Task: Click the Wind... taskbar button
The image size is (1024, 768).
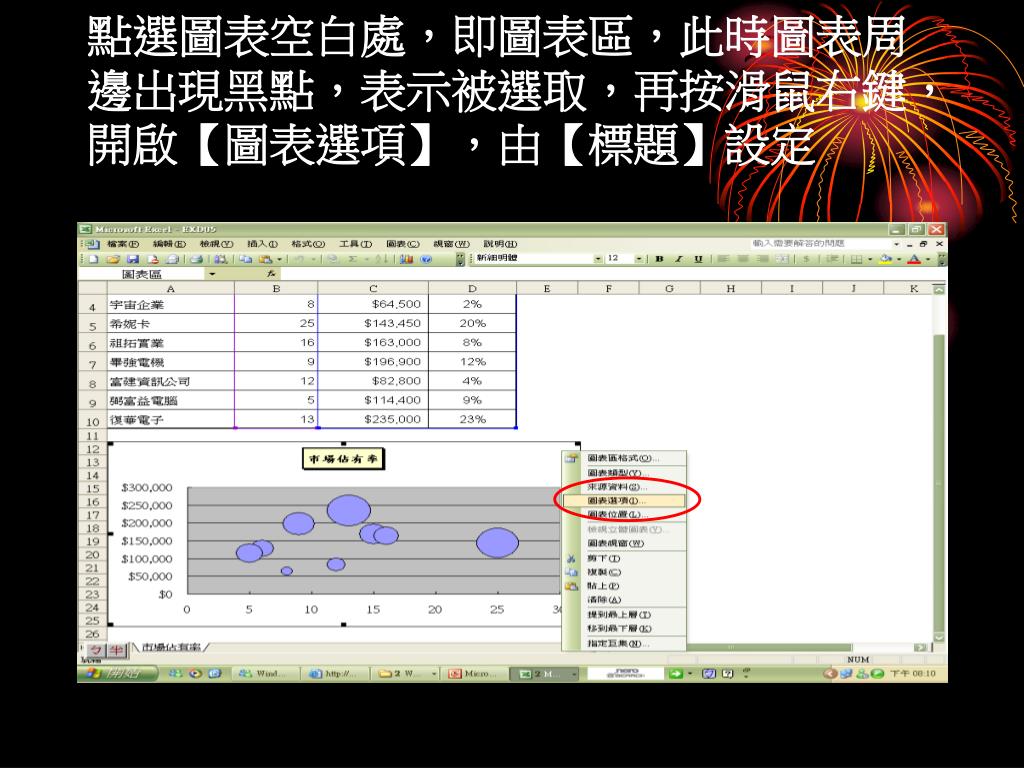Action: 264,673
